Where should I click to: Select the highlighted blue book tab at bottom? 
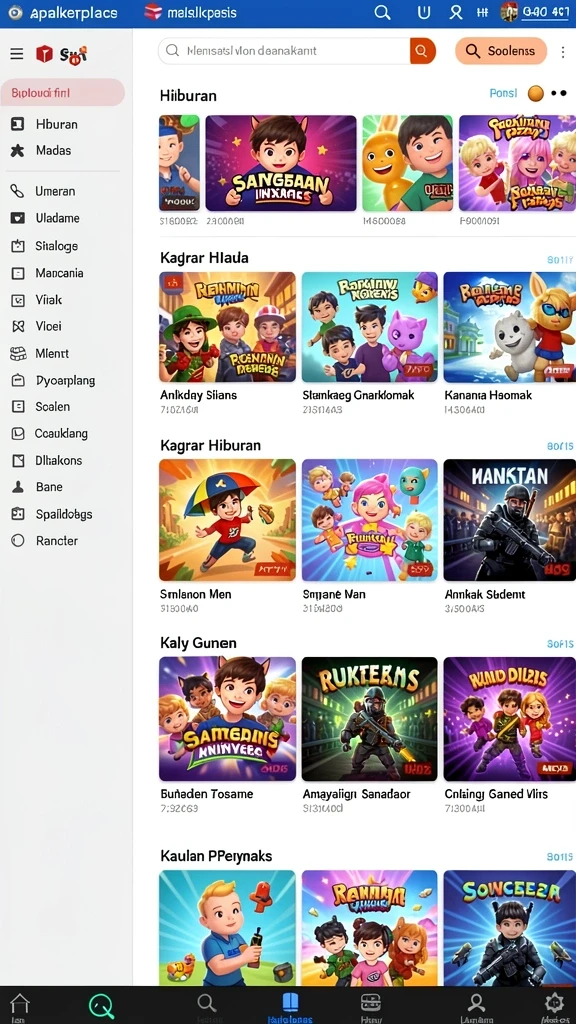pos(290,1006)
